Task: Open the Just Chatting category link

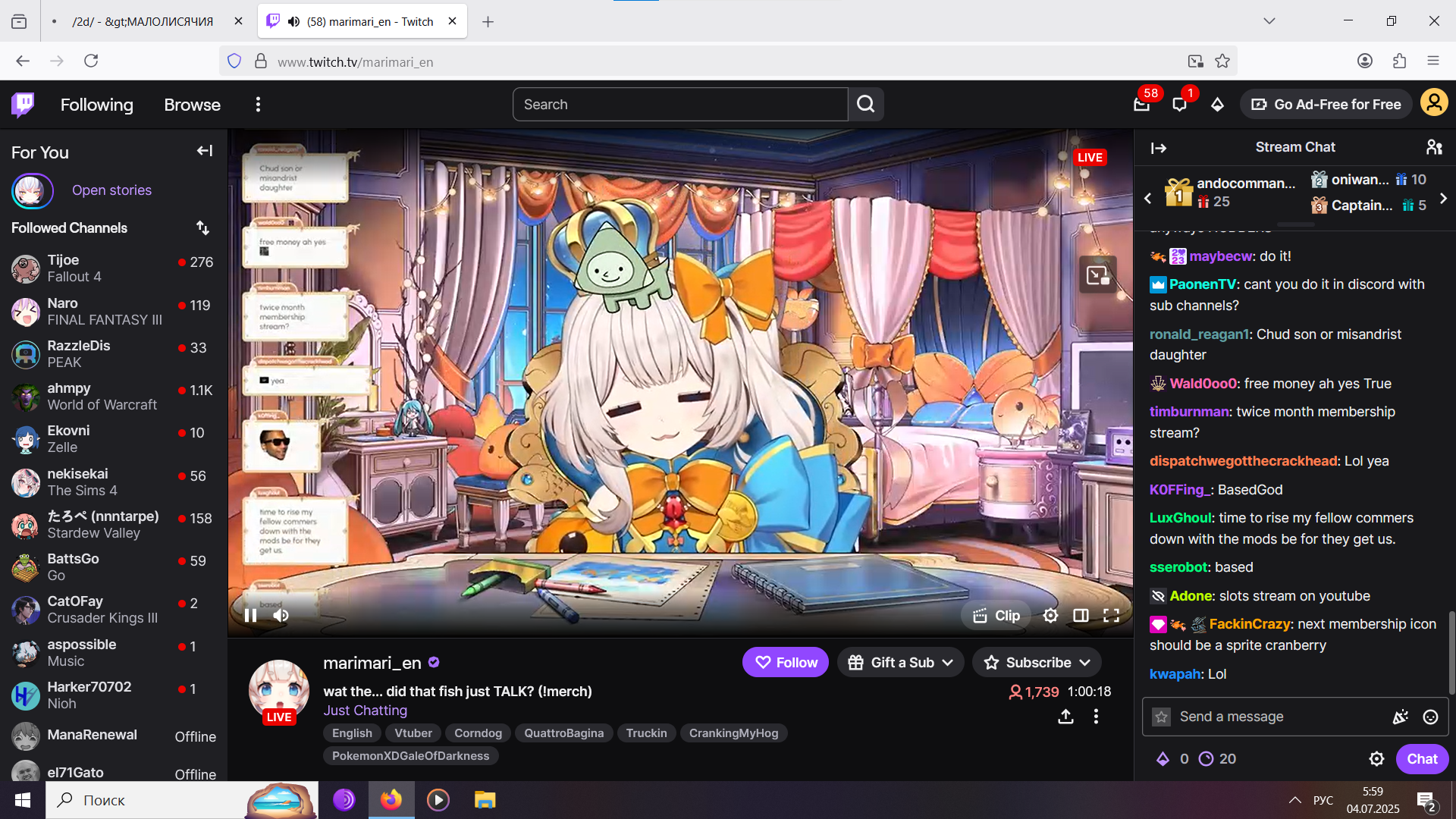Action: coord(365,711)
